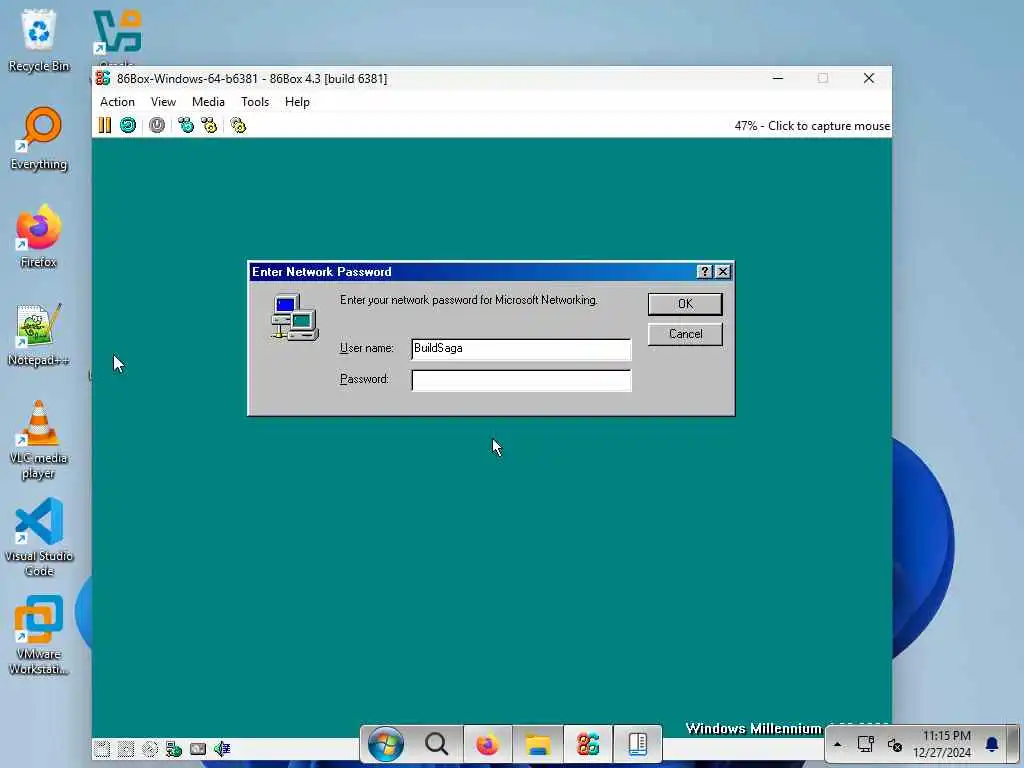Select the Visual Studio Code desktop shortcut
The image size is (1024, 768).
39,537
